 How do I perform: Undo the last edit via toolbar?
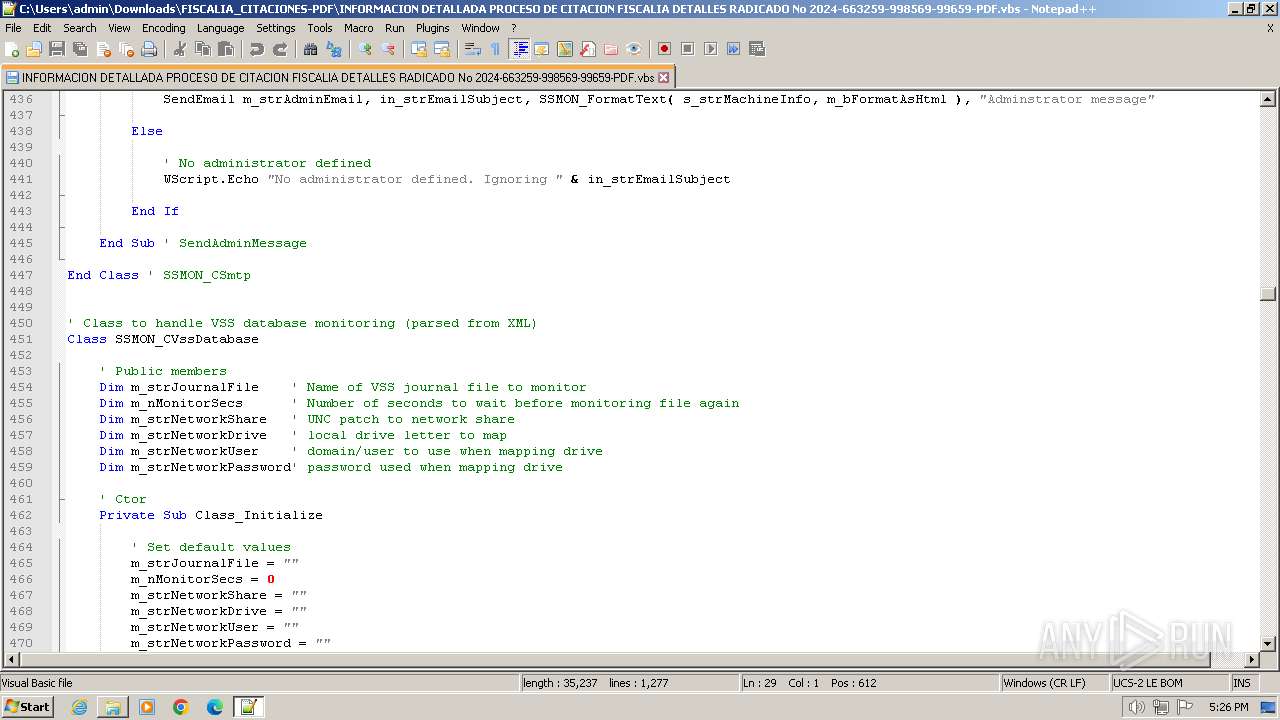pos(257,49)
